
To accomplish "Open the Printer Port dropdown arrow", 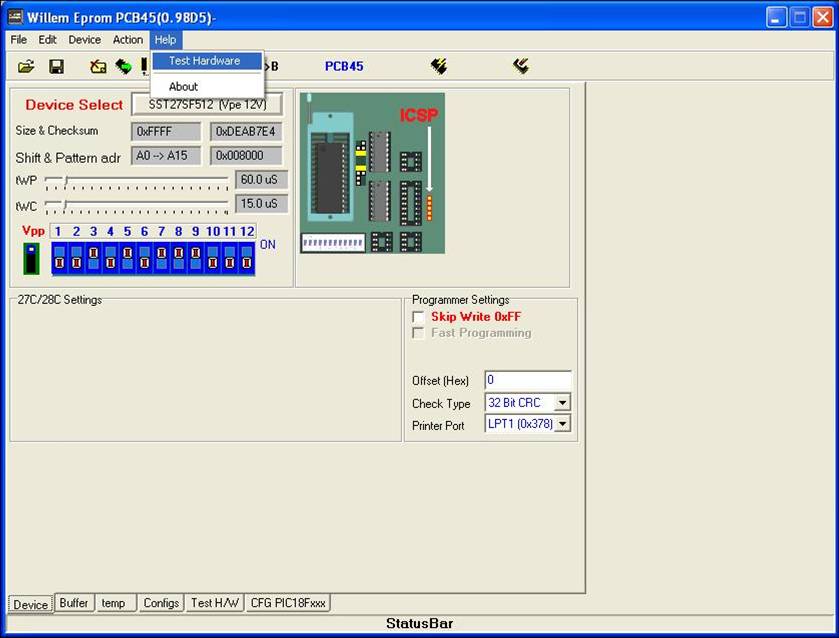I will (x=562, y=424).
